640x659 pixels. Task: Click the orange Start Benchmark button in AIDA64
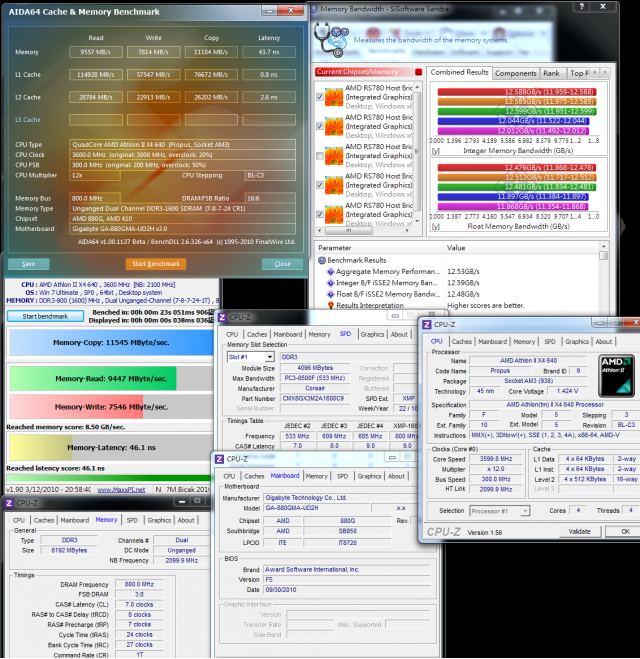(156, 264)
